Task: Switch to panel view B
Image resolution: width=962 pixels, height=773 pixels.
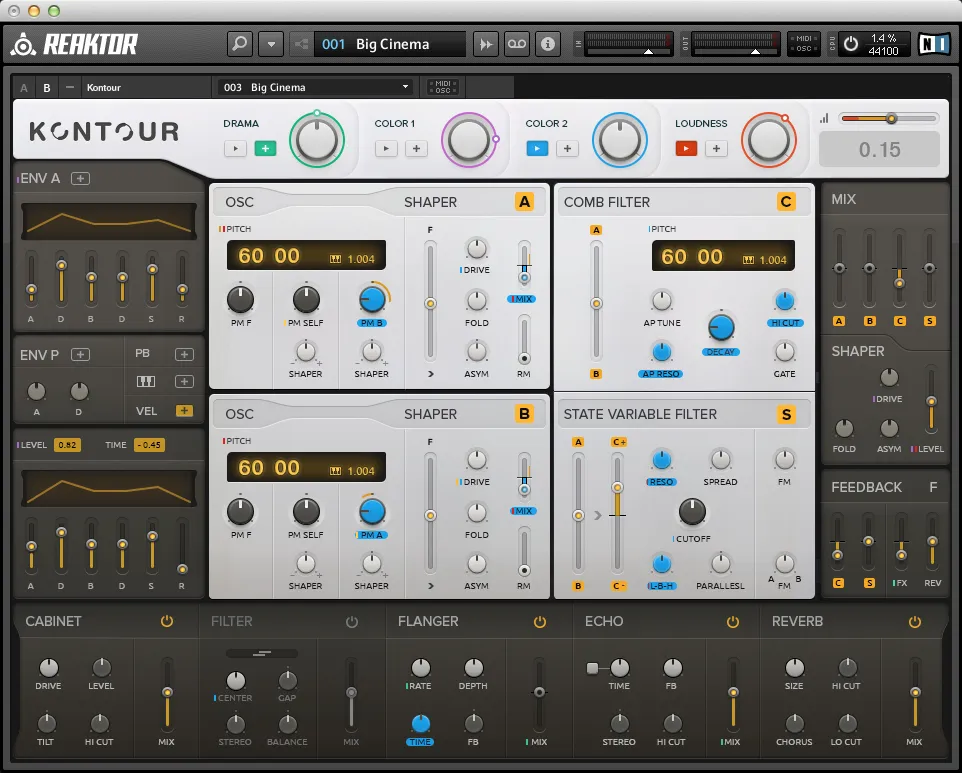Action: [x=47, y=88]
